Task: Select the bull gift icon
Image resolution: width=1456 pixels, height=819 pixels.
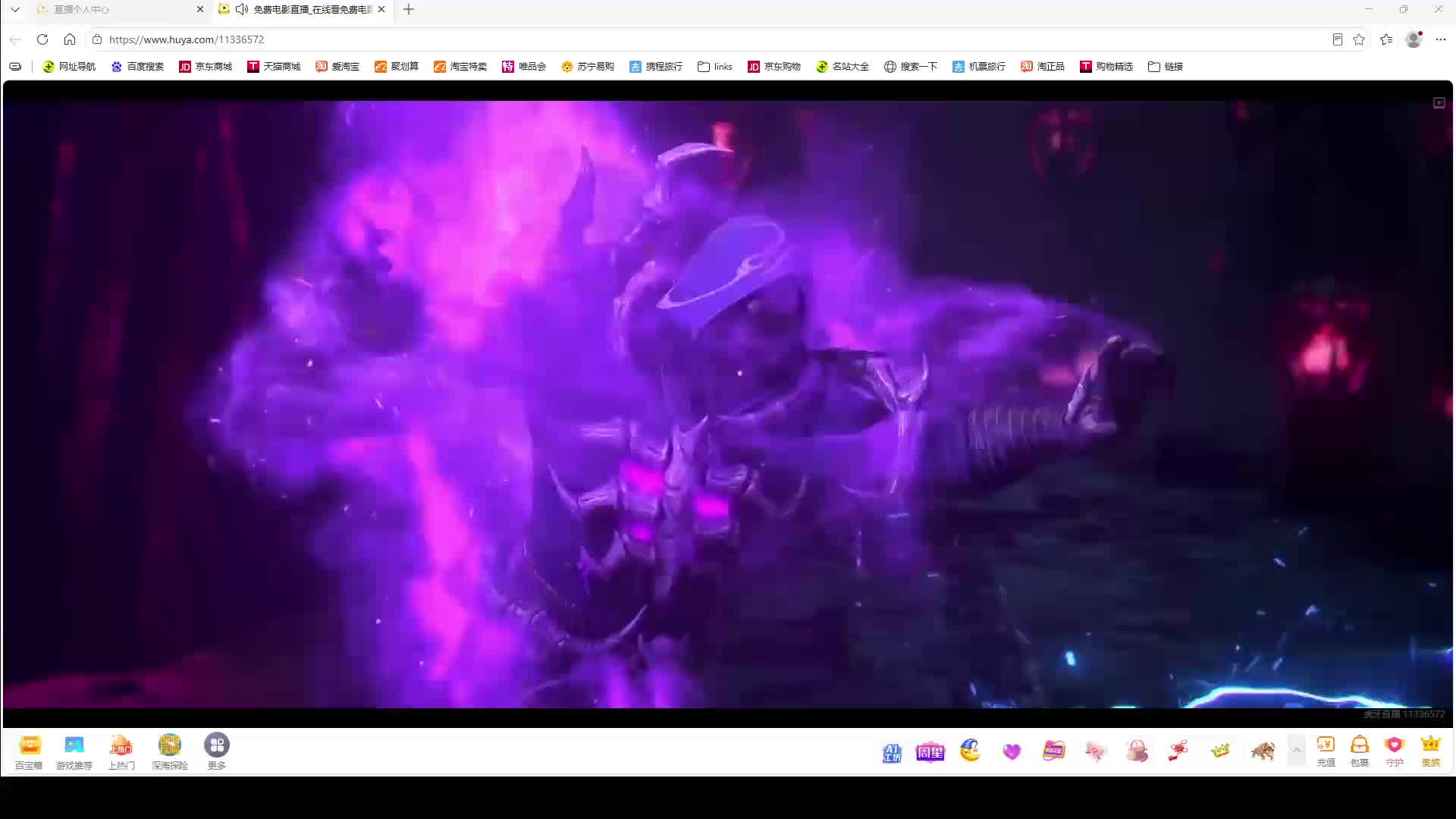Action: (x=1263, y=752)
